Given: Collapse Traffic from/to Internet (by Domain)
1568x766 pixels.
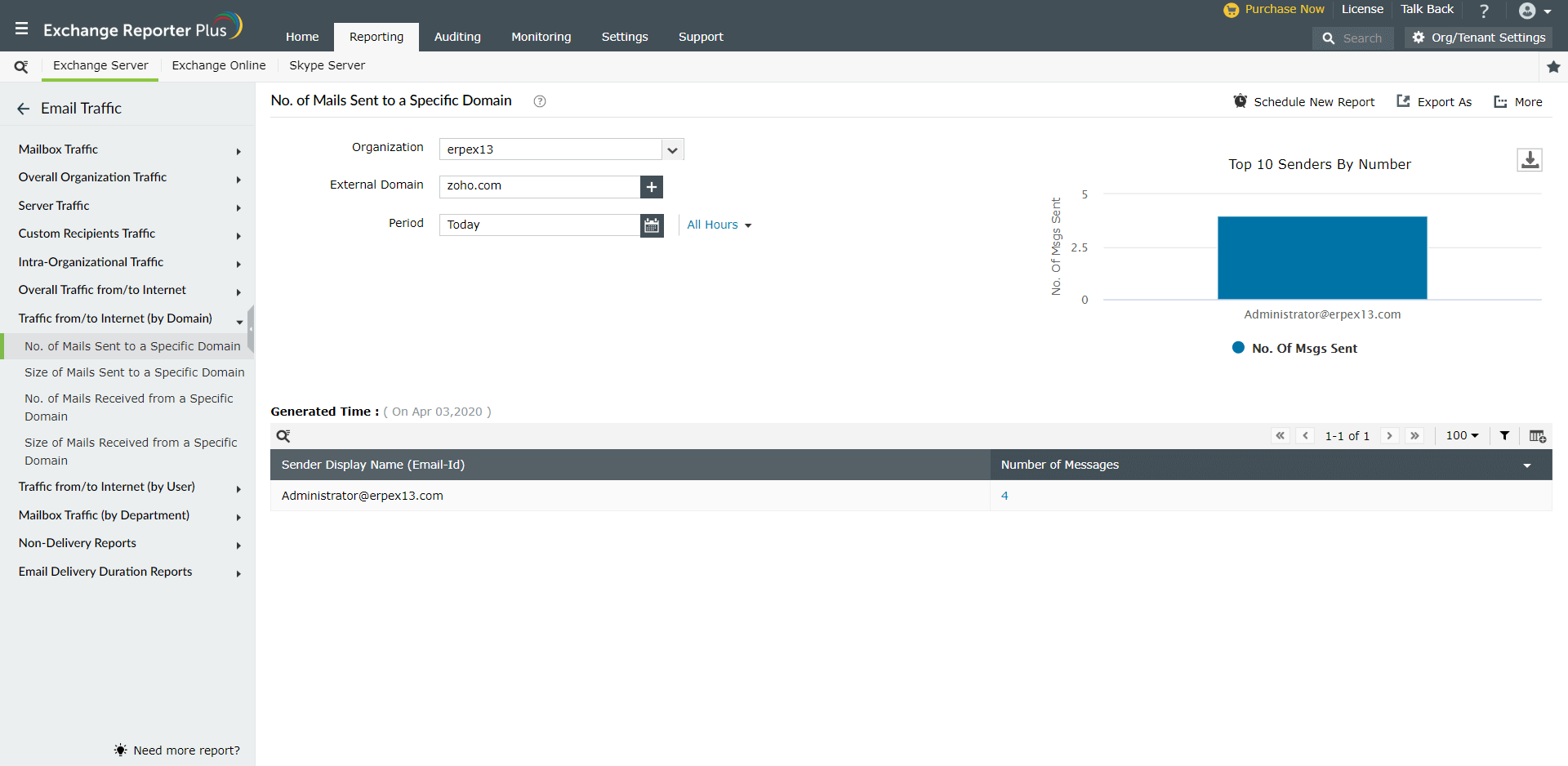Looking at the screenshot, I should point(239,321).
